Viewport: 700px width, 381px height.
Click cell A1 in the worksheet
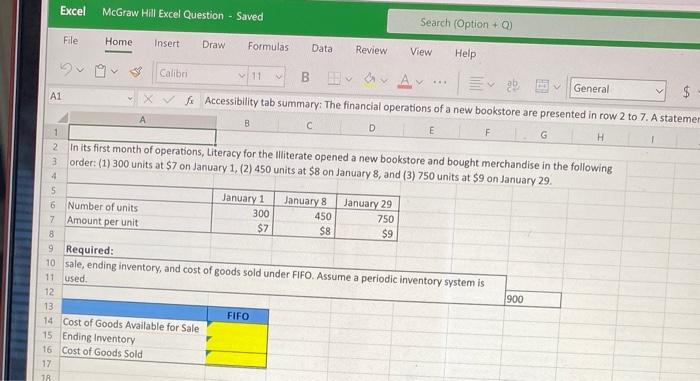pyautogui.click(x=142, y=135)
